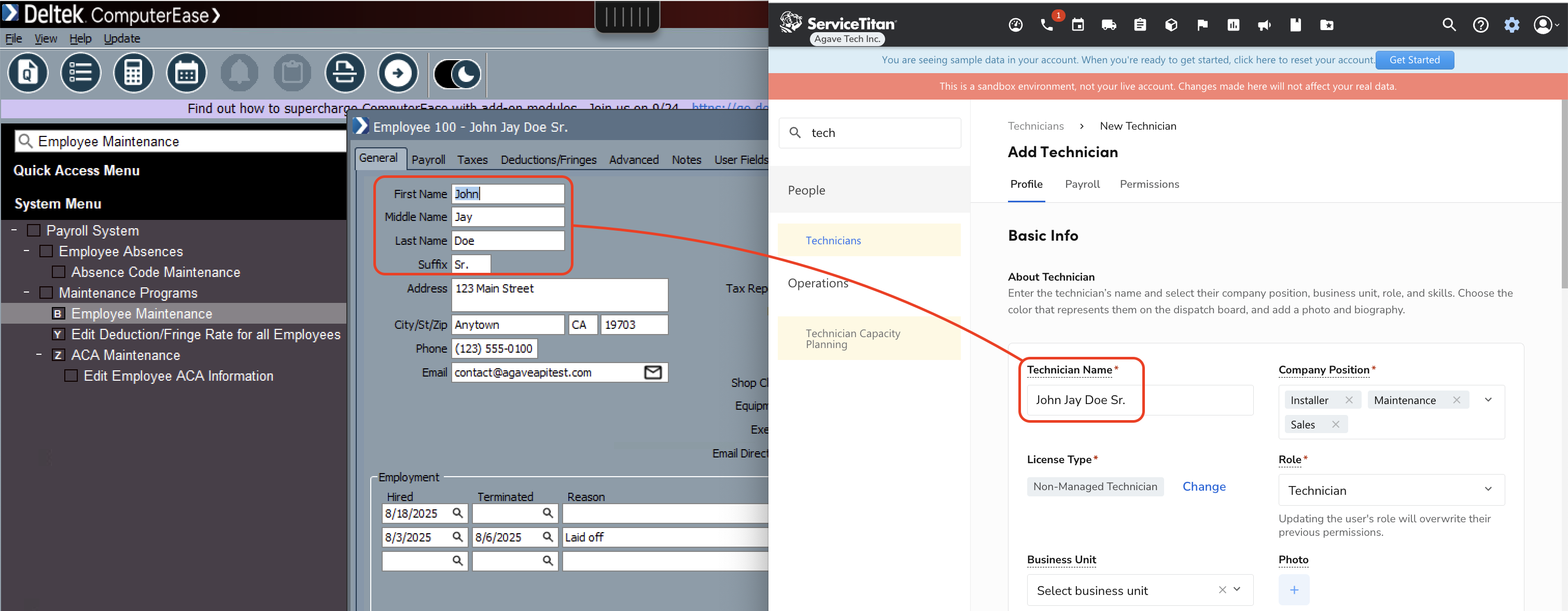Open the ServiceTitan settings gear icon
1568x611 pixels.
click(1511, 25)
